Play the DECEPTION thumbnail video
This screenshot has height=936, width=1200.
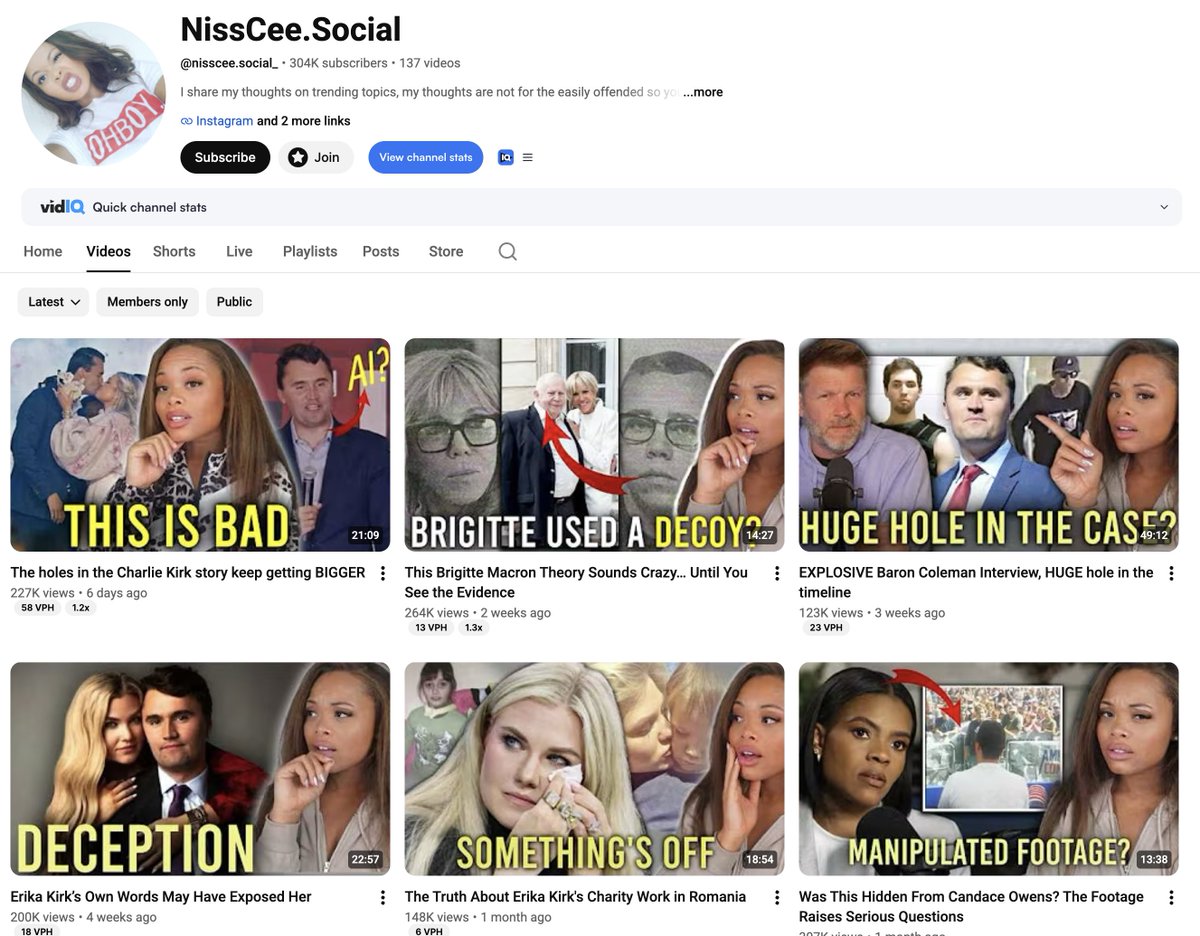pyautogui.click(x=200, y=769)
